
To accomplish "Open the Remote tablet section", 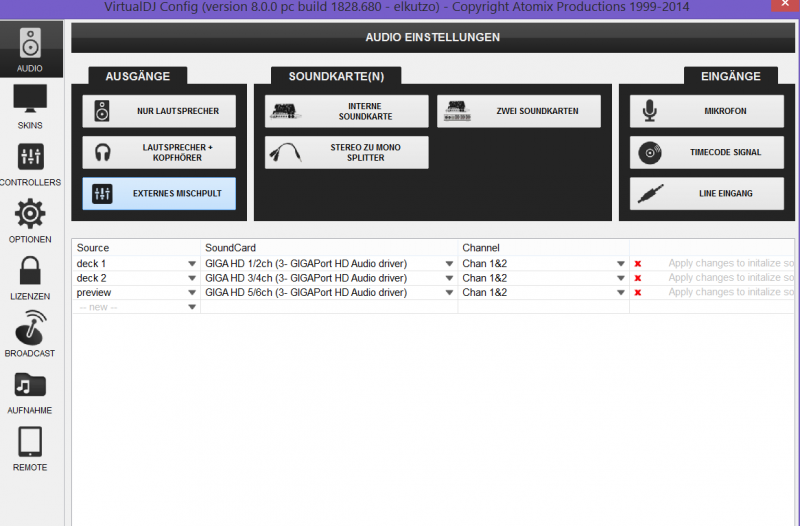I will 30,449.
